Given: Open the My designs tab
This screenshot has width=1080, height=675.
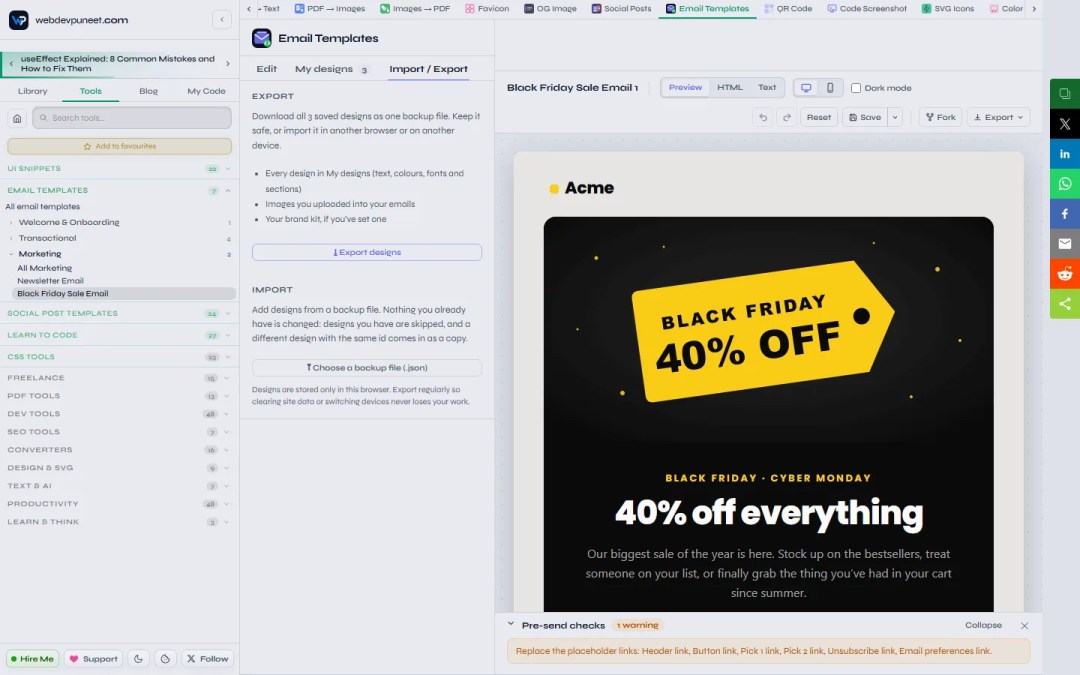Looking at the screenshot, I should coord(332,69).
